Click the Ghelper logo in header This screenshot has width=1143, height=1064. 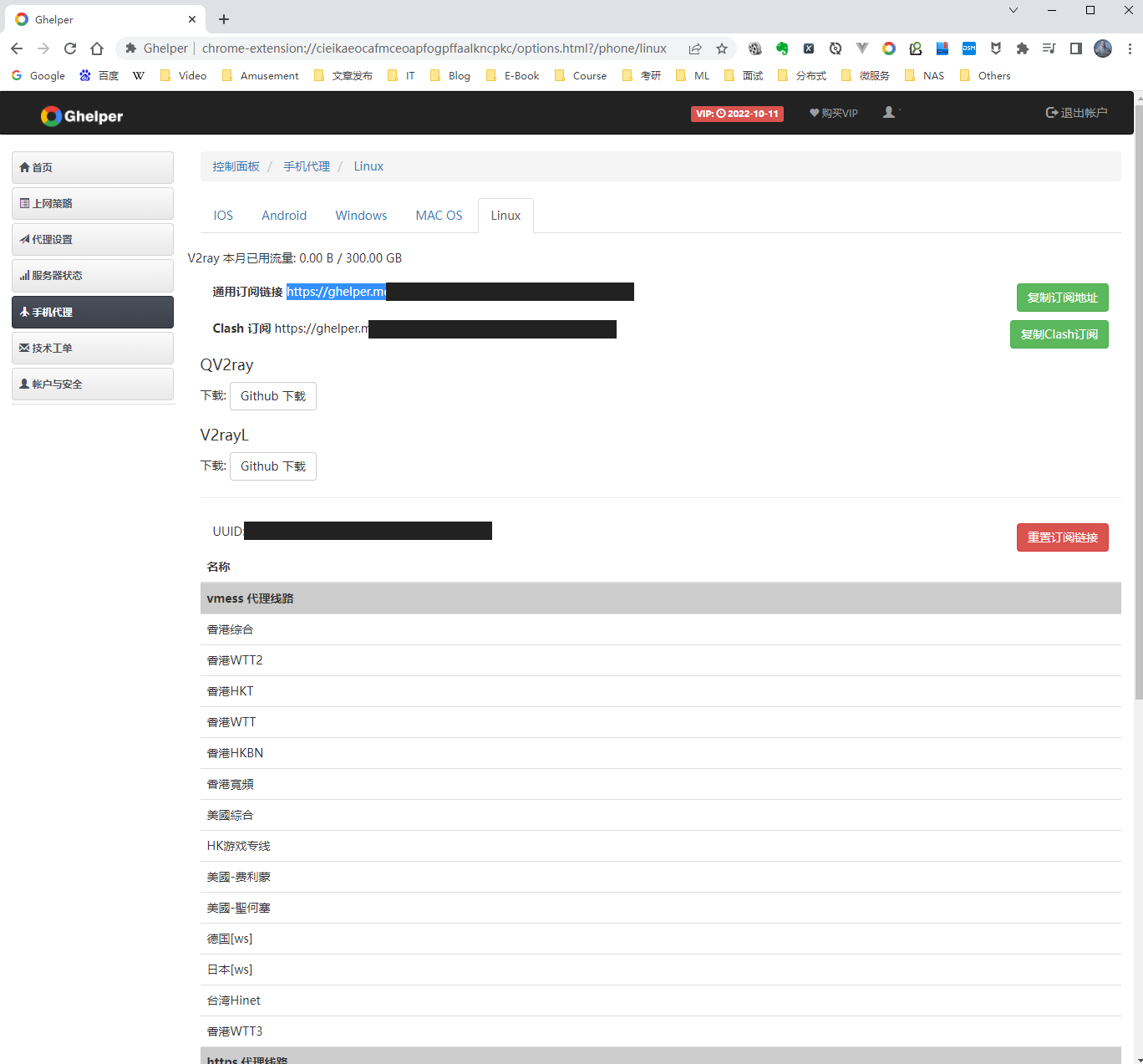[82, 116]
